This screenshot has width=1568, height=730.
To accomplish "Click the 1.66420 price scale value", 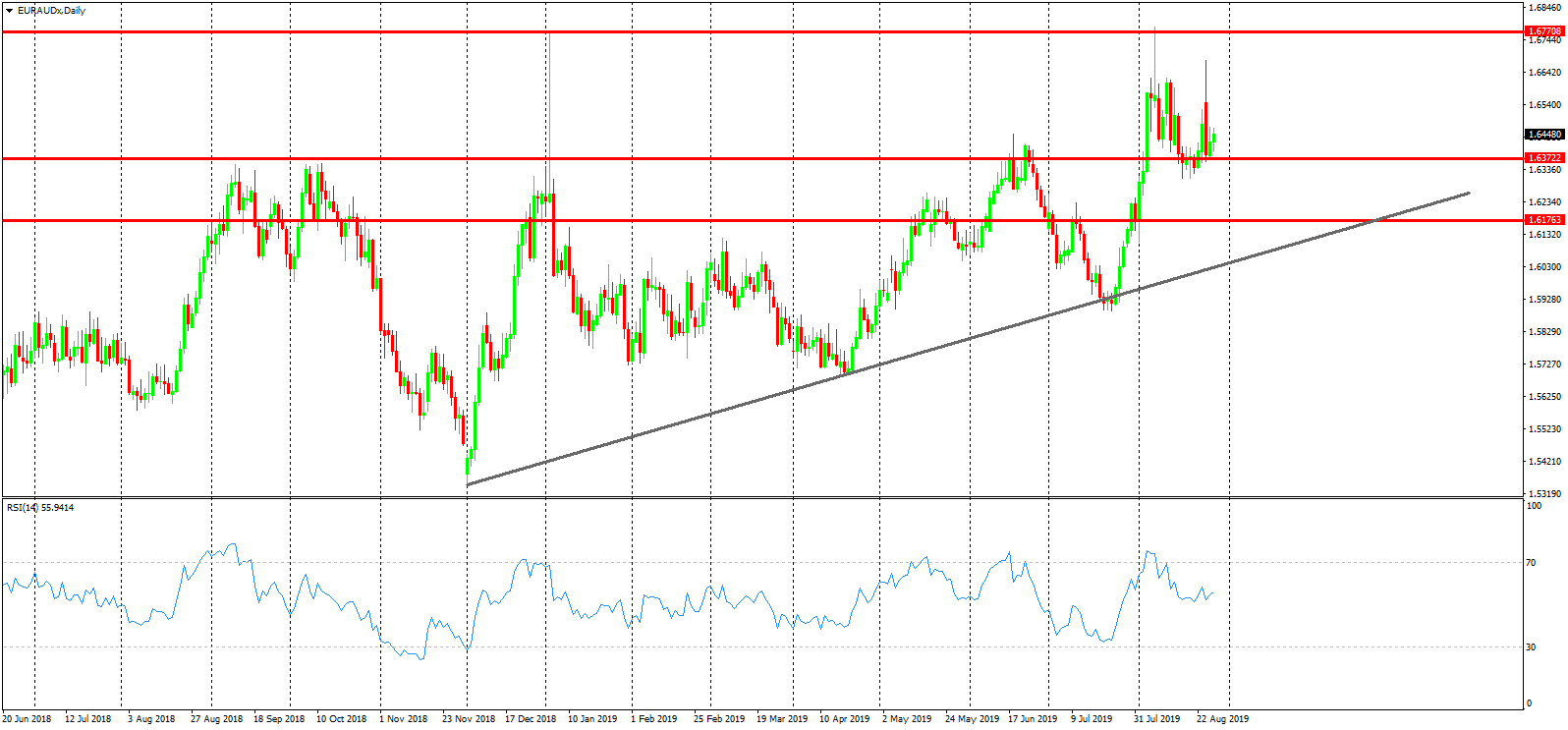I will click(1544, 73).
